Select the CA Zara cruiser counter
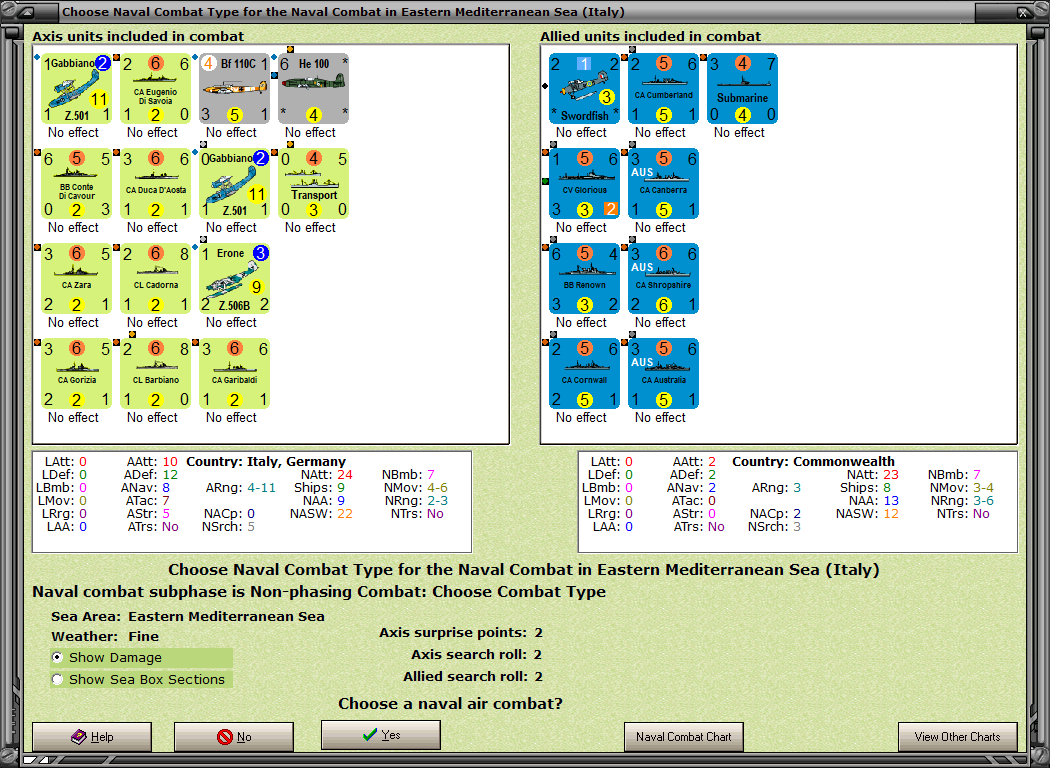 point(76,279)
